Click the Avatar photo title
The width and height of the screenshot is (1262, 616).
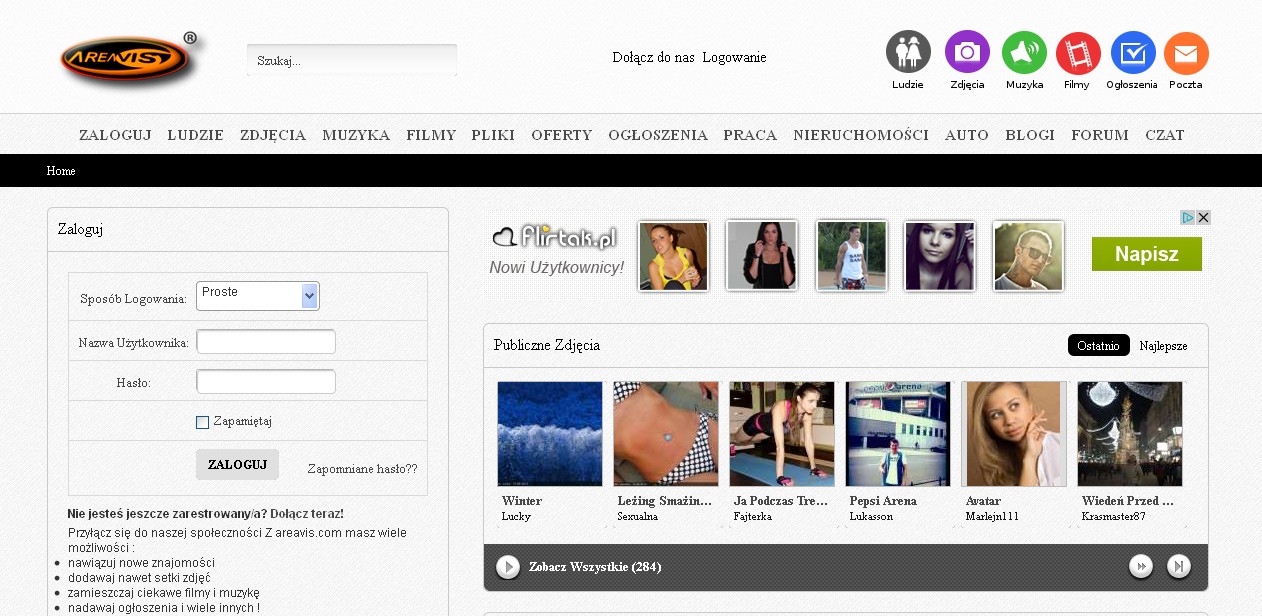(983, 501)
